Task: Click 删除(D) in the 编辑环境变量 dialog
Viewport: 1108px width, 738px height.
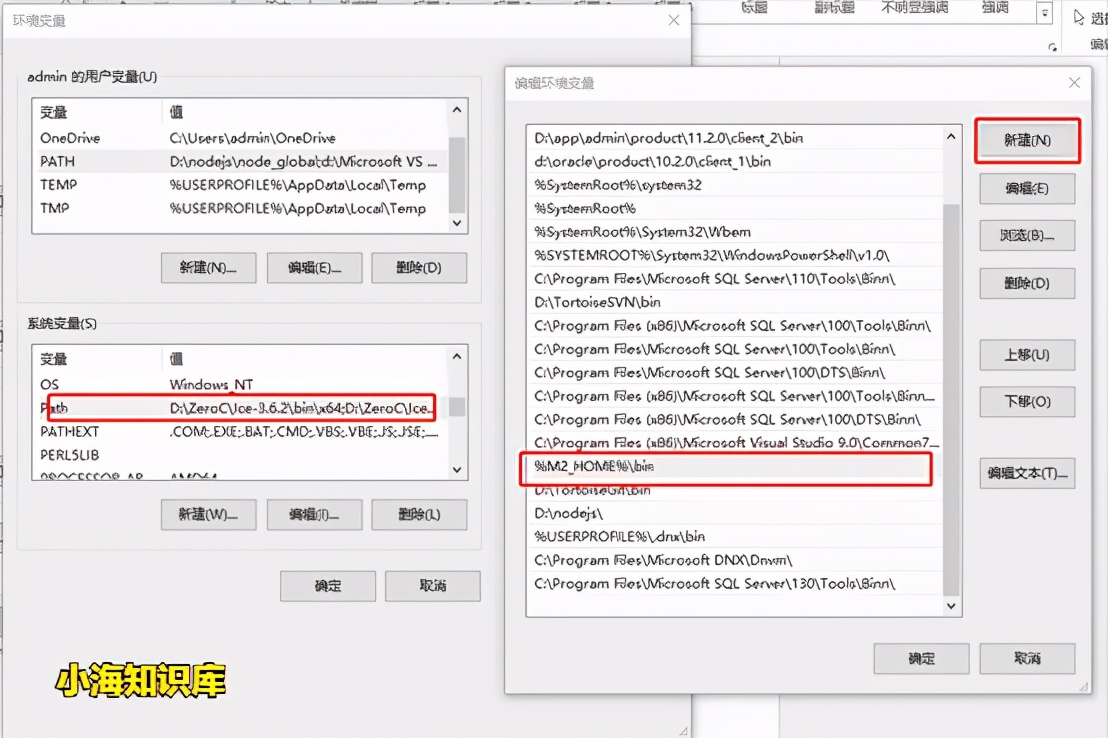Action: 1027,283
